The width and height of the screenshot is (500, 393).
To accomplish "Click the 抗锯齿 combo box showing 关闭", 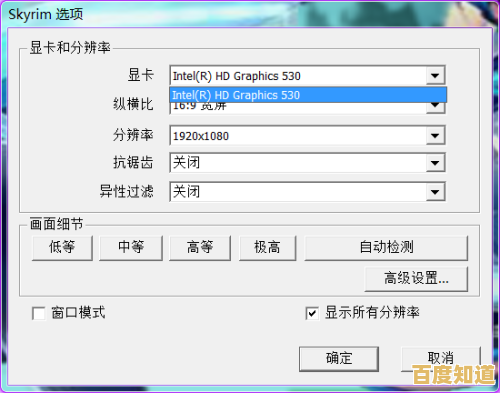I will coord(307,163).
